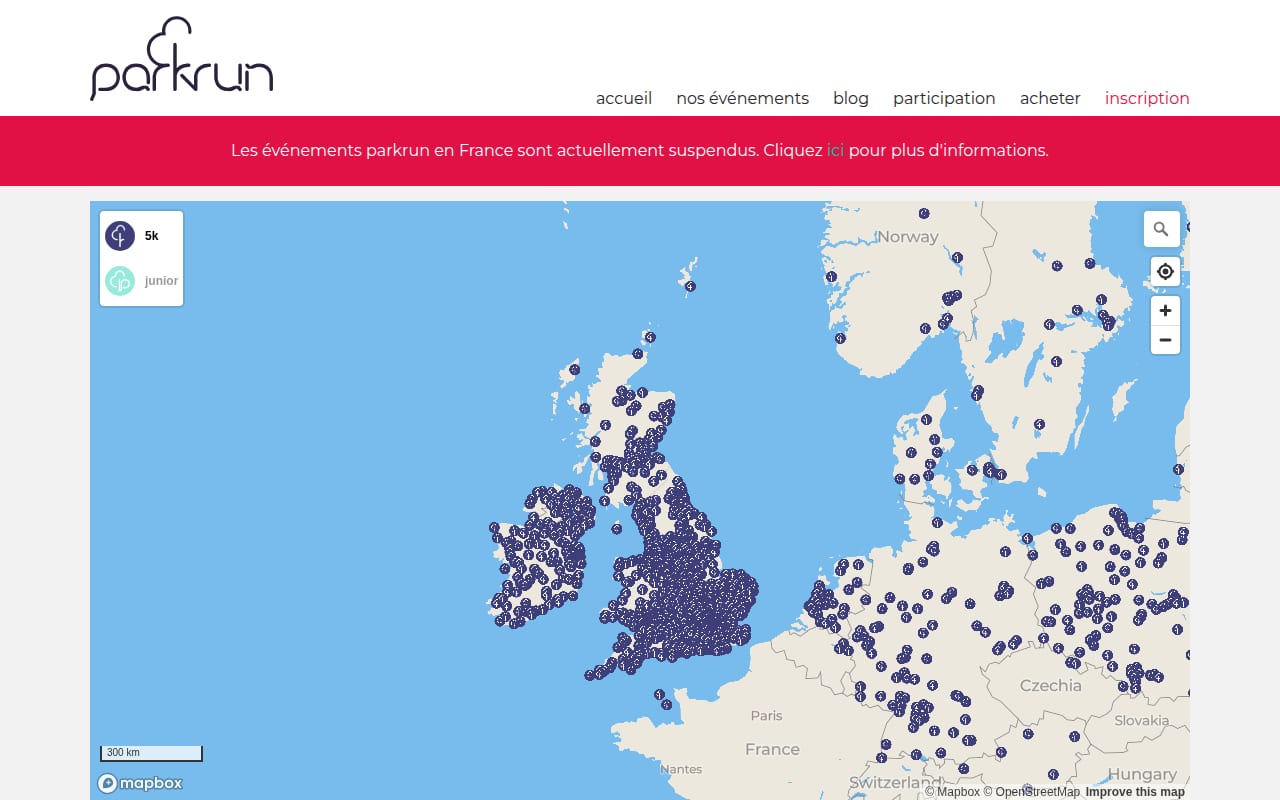Viewport: 1280px width, 800px height.
Task: Open the map search magnifier button
Action: 1161,229
